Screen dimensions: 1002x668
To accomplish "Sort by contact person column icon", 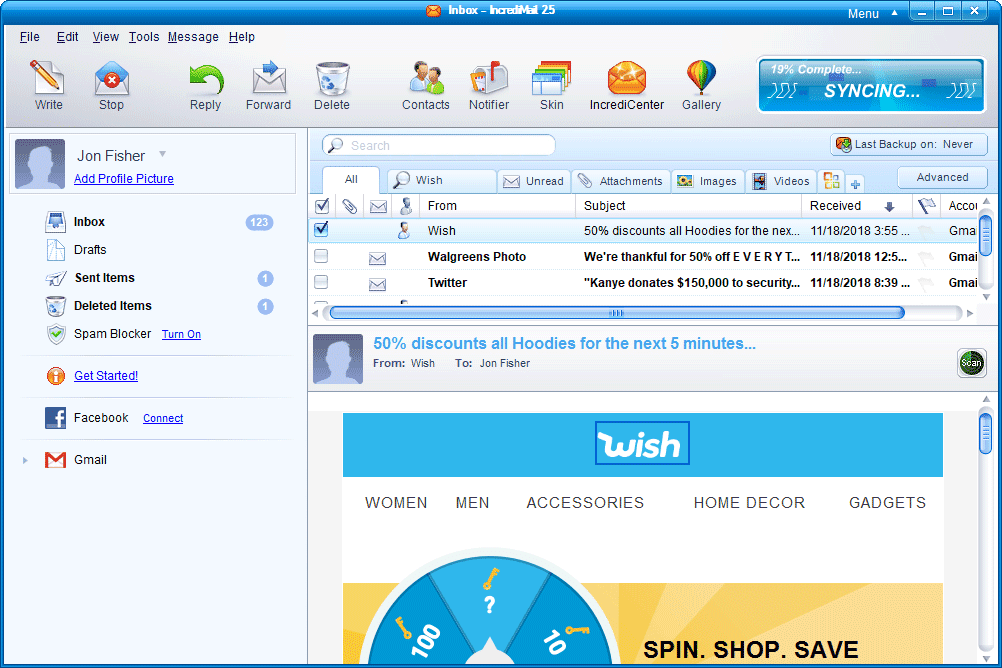I will point(406,206).
